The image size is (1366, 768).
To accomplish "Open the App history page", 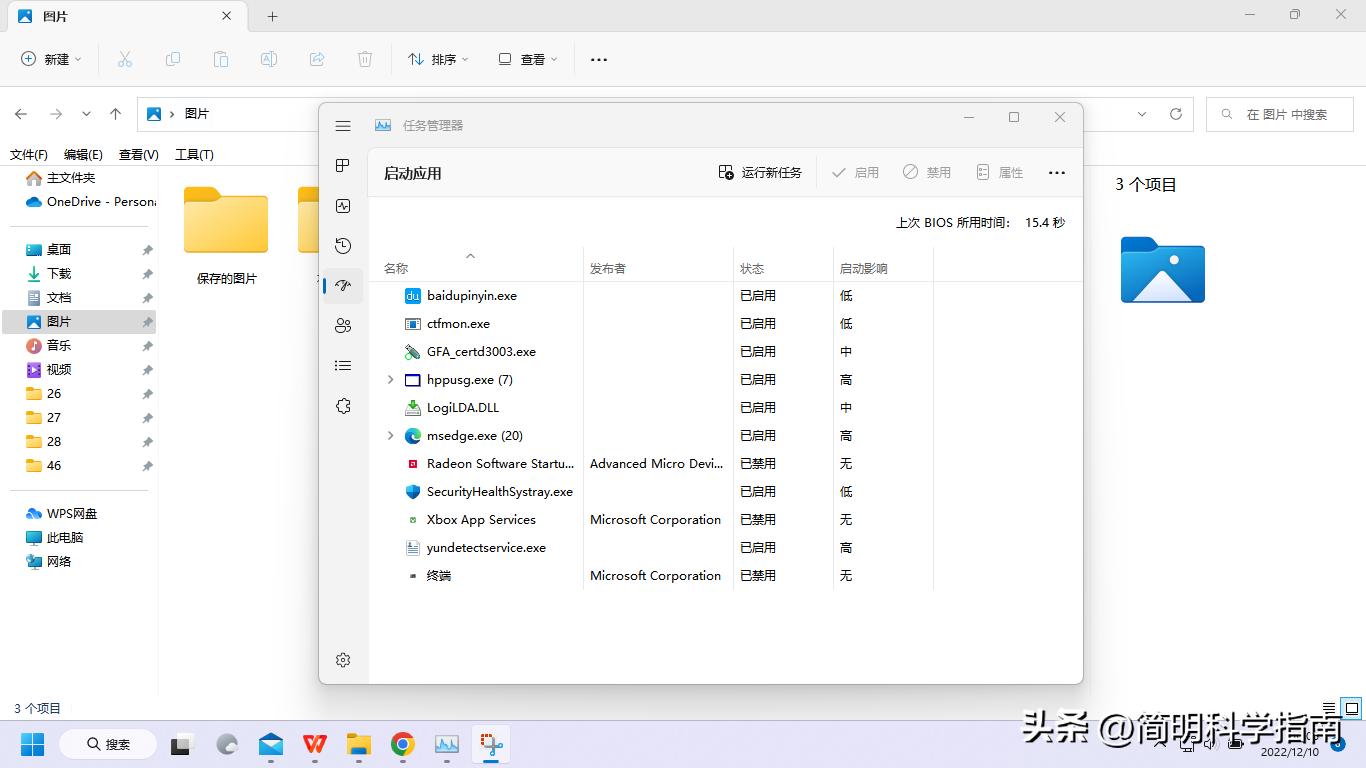I will 343,245.
